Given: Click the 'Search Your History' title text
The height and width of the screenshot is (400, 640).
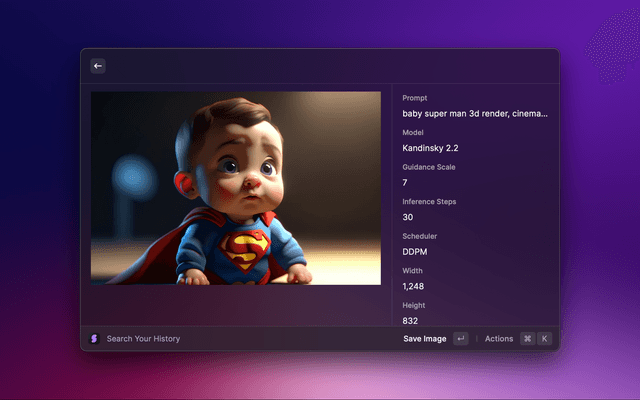Looking at the screenshot, I should tap(143, 339).
